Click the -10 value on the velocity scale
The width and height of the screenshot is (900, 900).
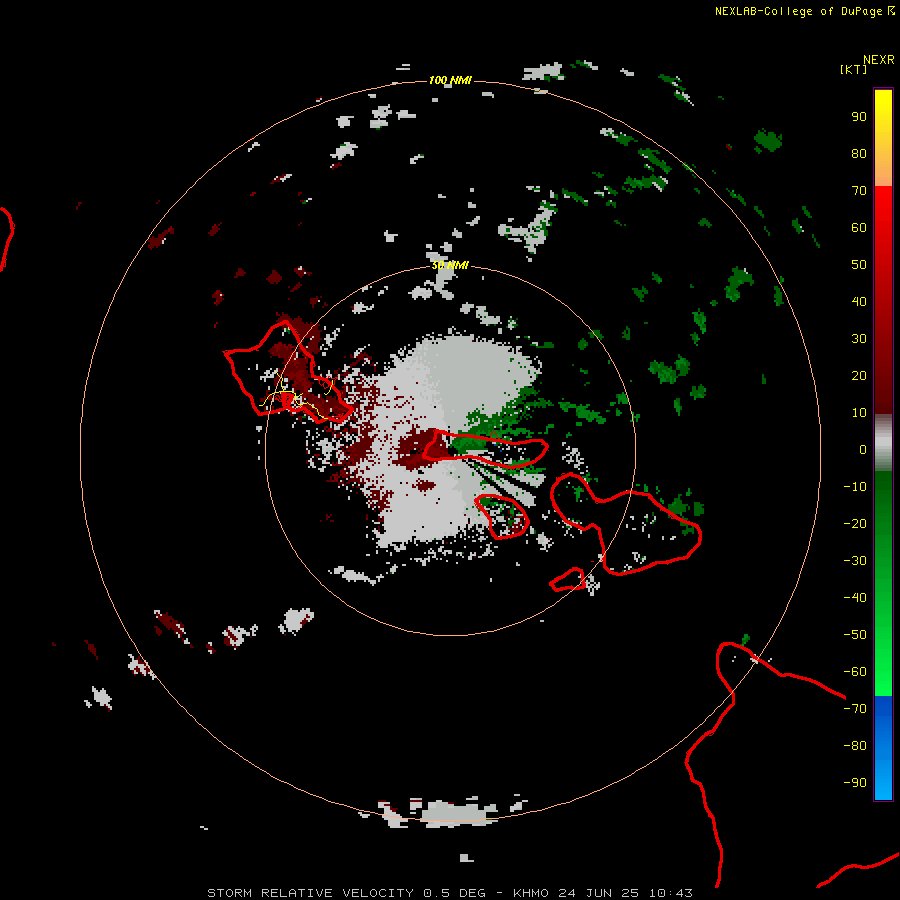point(855,487)
